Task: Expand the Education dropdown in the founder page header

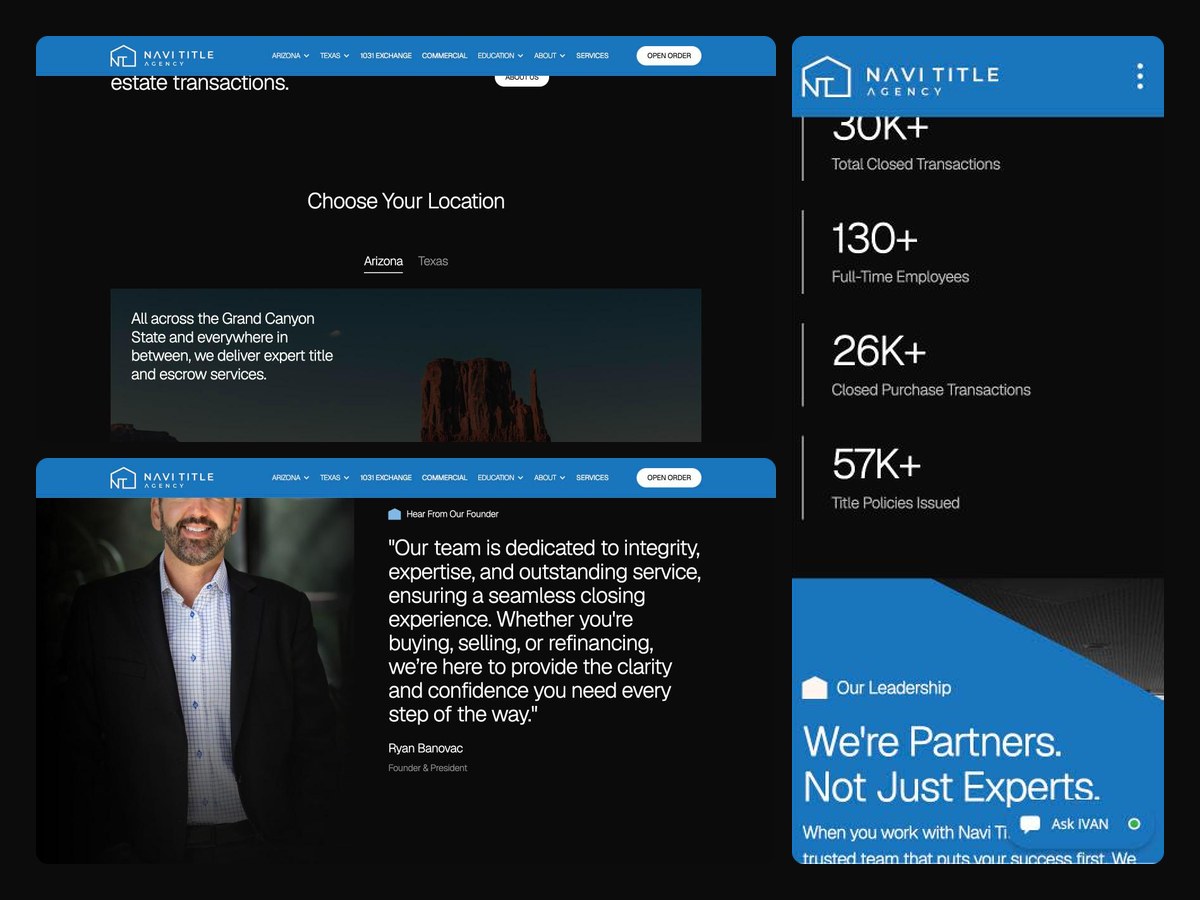Action: coord(500,478)
